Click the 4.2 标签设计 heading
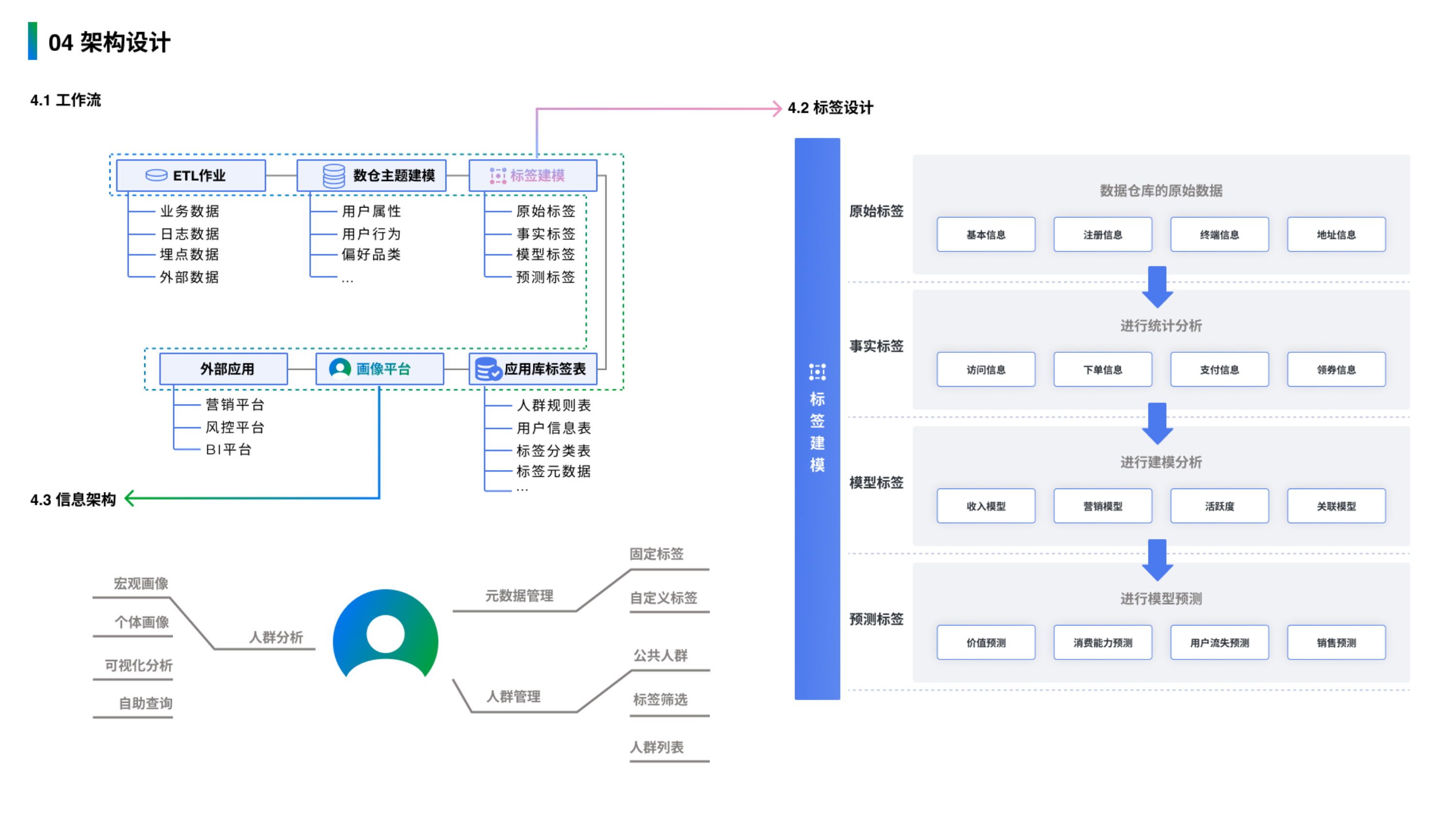The width and height of the screenshot is (1456, 819). pyautogui.click(x=830, y=107)
